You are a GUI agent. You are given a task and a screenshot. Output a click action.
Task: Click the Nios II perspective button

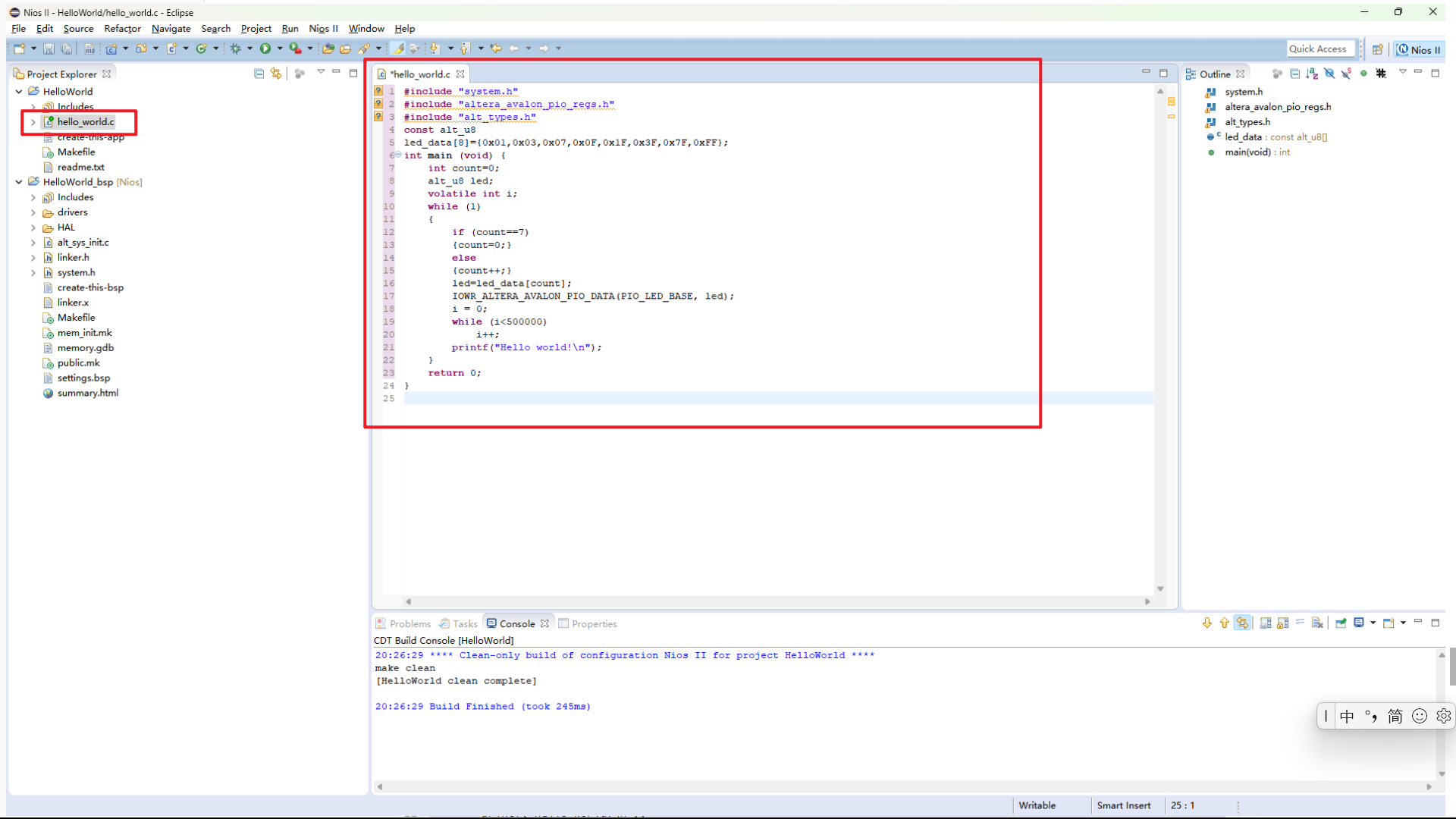(x=1419, y=50)
